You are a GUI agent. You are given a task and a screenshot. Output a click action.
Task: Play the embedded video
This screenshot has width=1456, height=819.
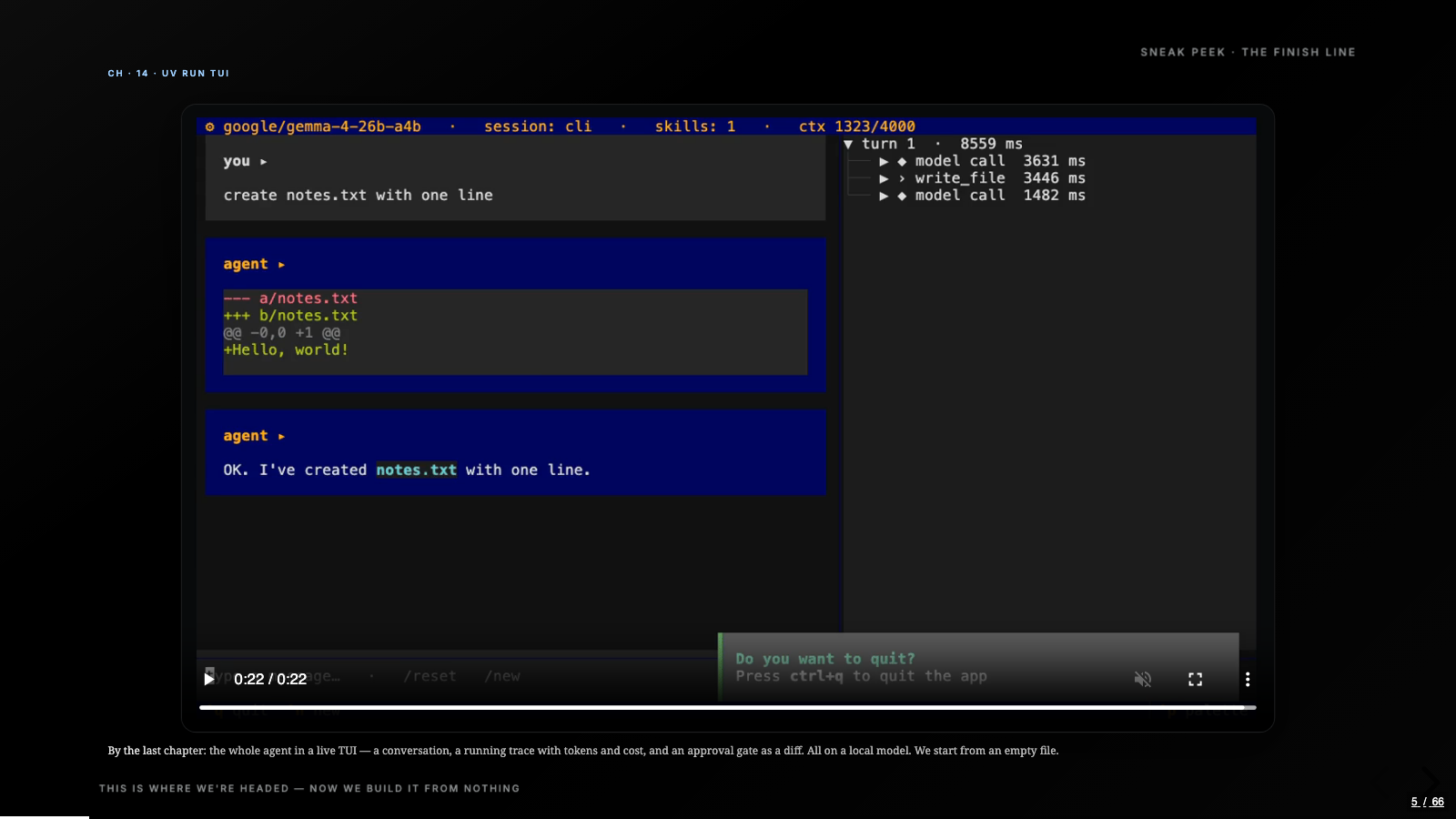[209, 679]
